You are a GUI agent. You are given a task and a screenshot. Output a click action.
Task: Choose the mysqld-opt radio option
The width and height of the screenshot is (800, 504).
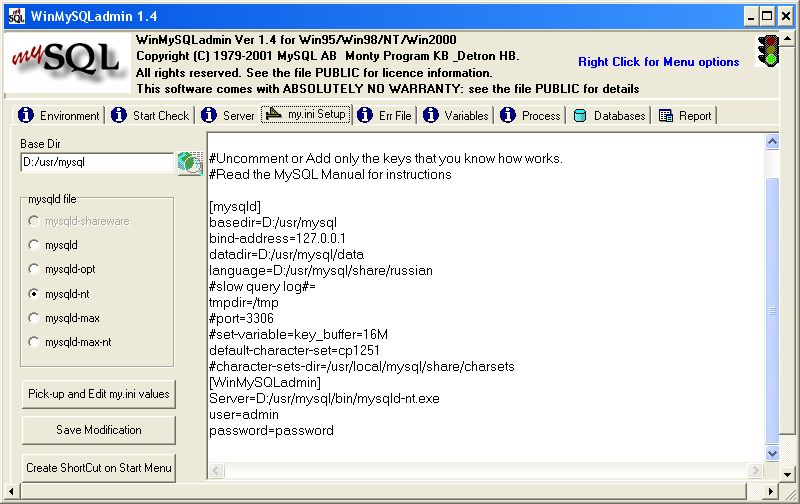(62, 269)
